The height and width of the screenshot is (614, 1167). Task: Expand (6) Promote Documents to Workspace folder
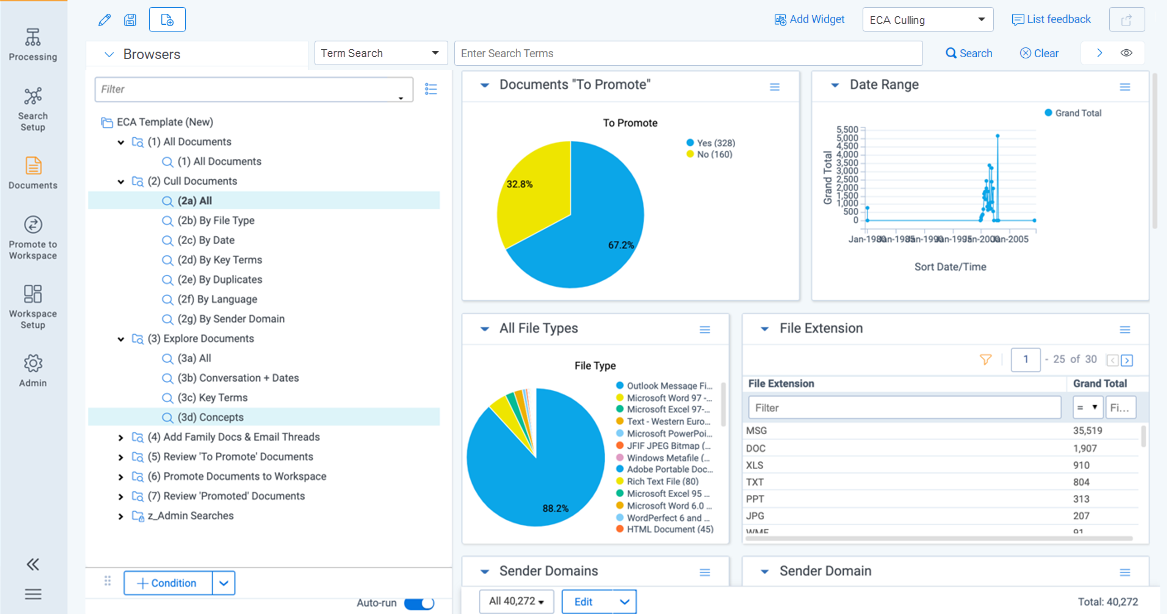click(121, 477)
